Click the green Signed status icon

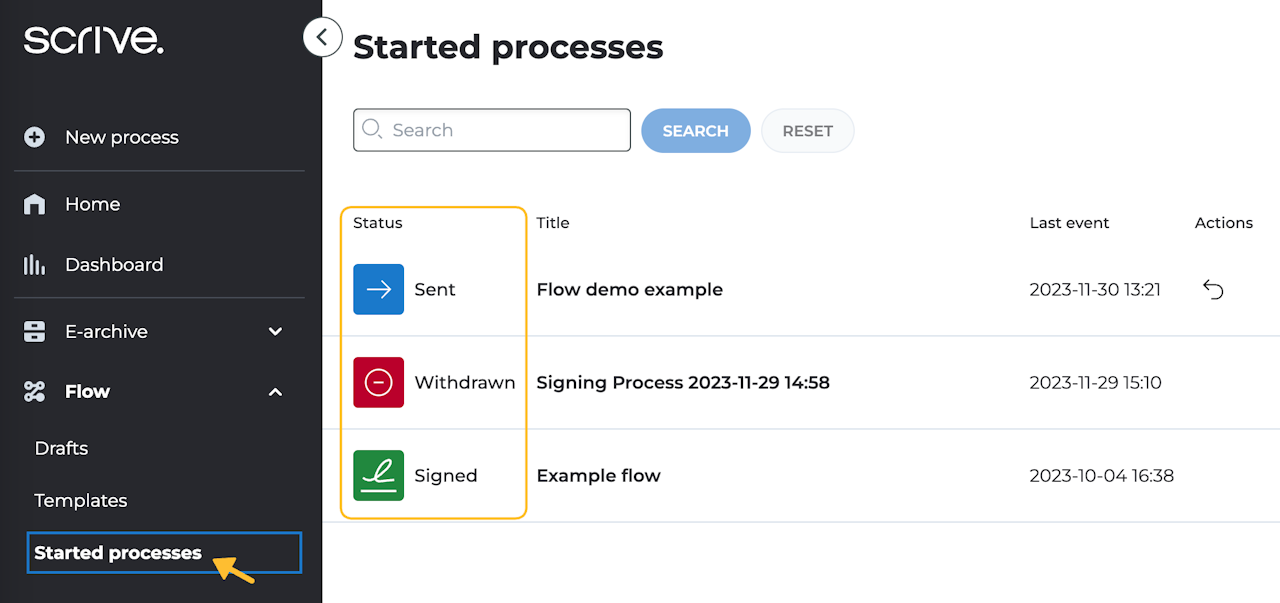pos(378,475)
